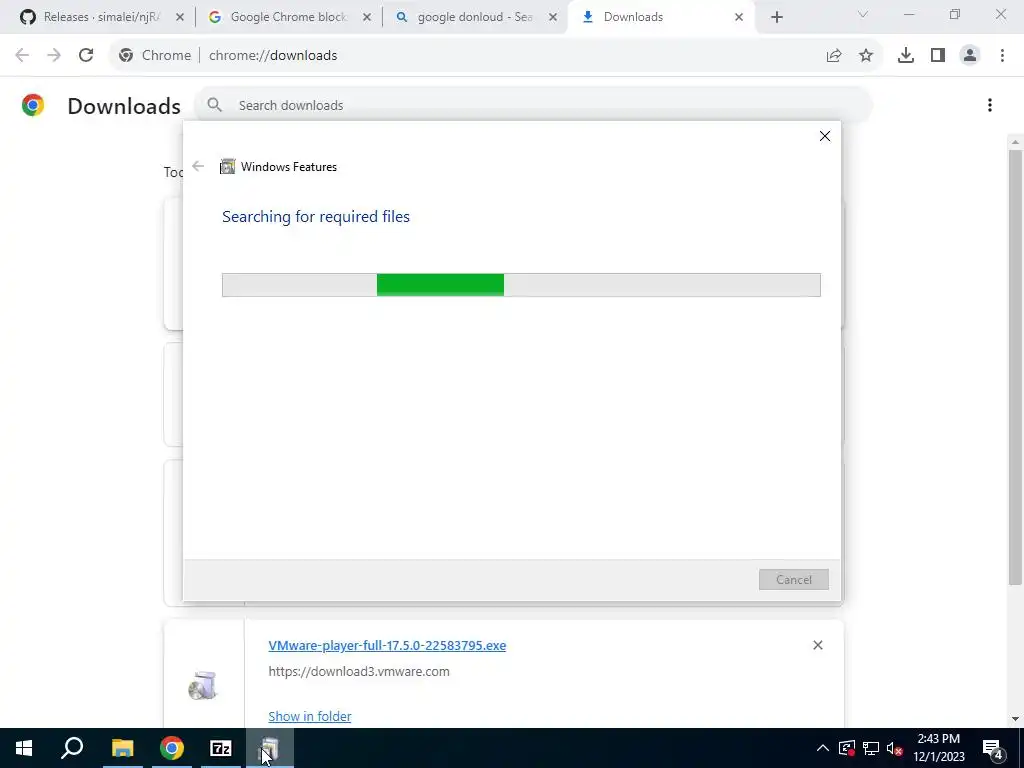Open the Windows Start menu
Image resolution: width=1024 pixels, height=768 pixels.
(24, 748)
